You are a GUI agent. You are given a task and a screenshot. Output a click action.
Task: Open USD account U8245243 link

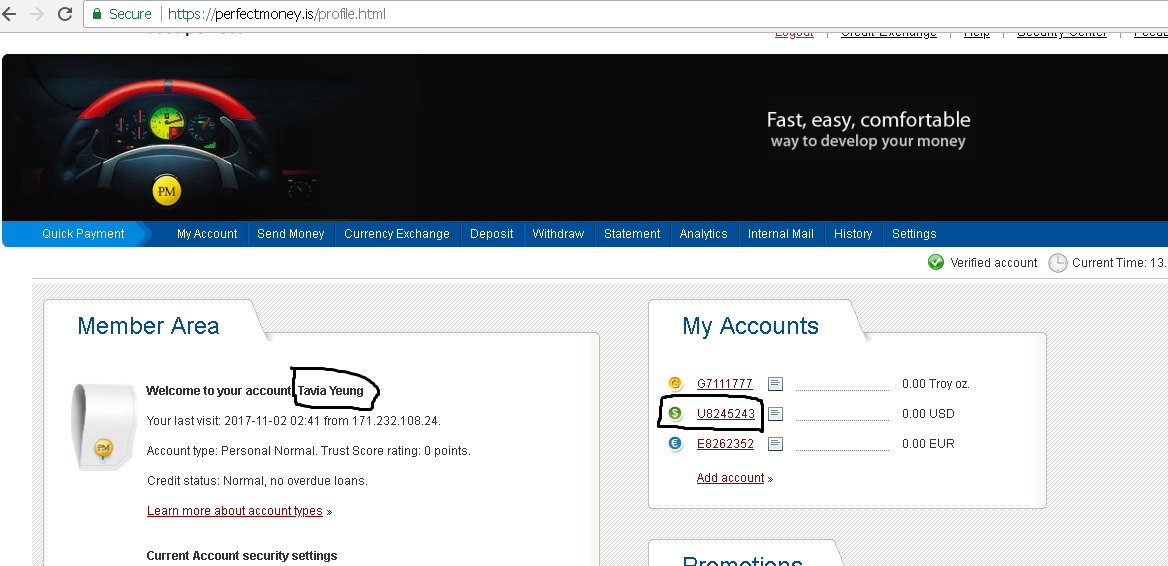pos(726,414)
